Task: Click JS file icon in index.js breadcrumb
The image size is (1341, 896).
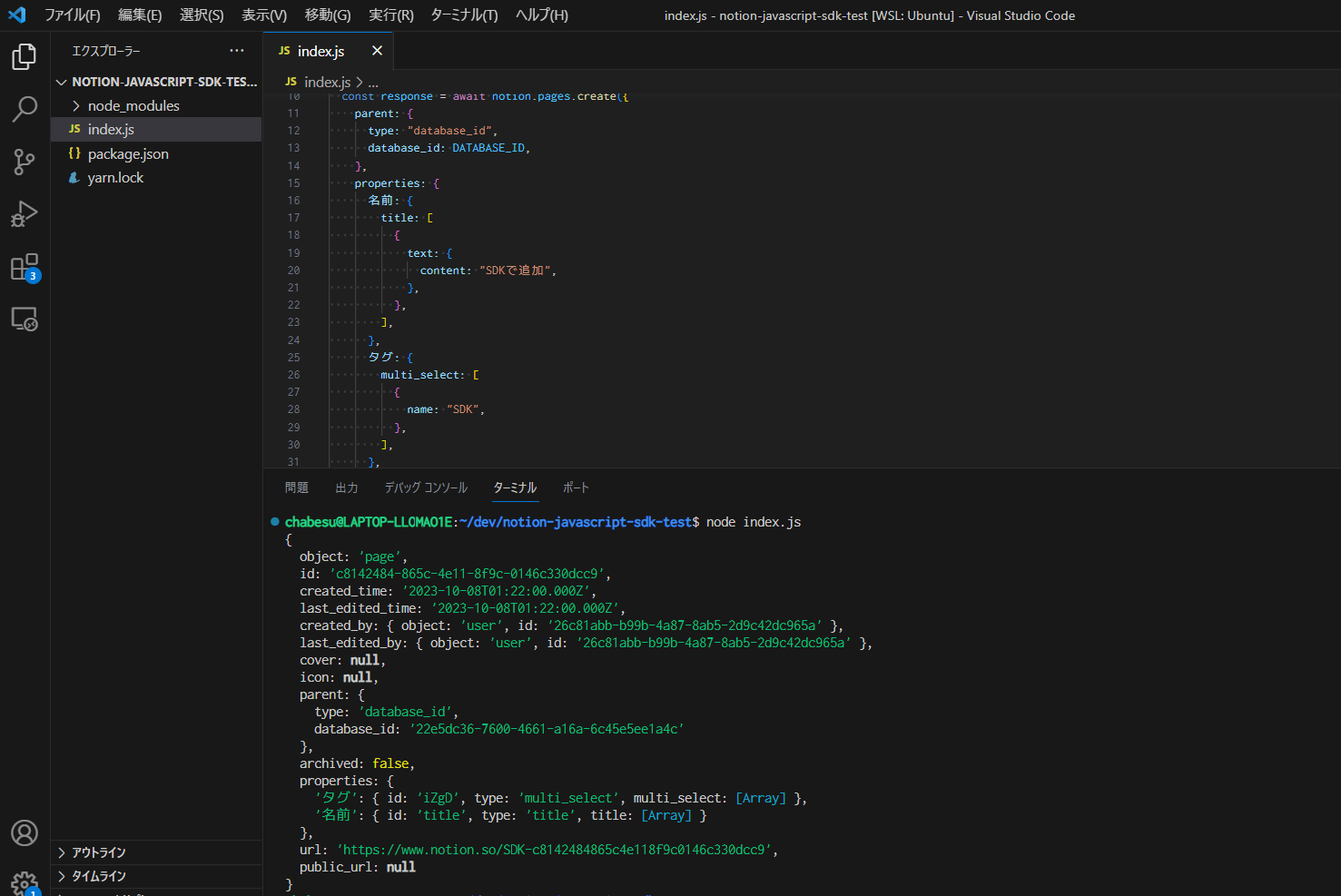Action: point(291,82)
